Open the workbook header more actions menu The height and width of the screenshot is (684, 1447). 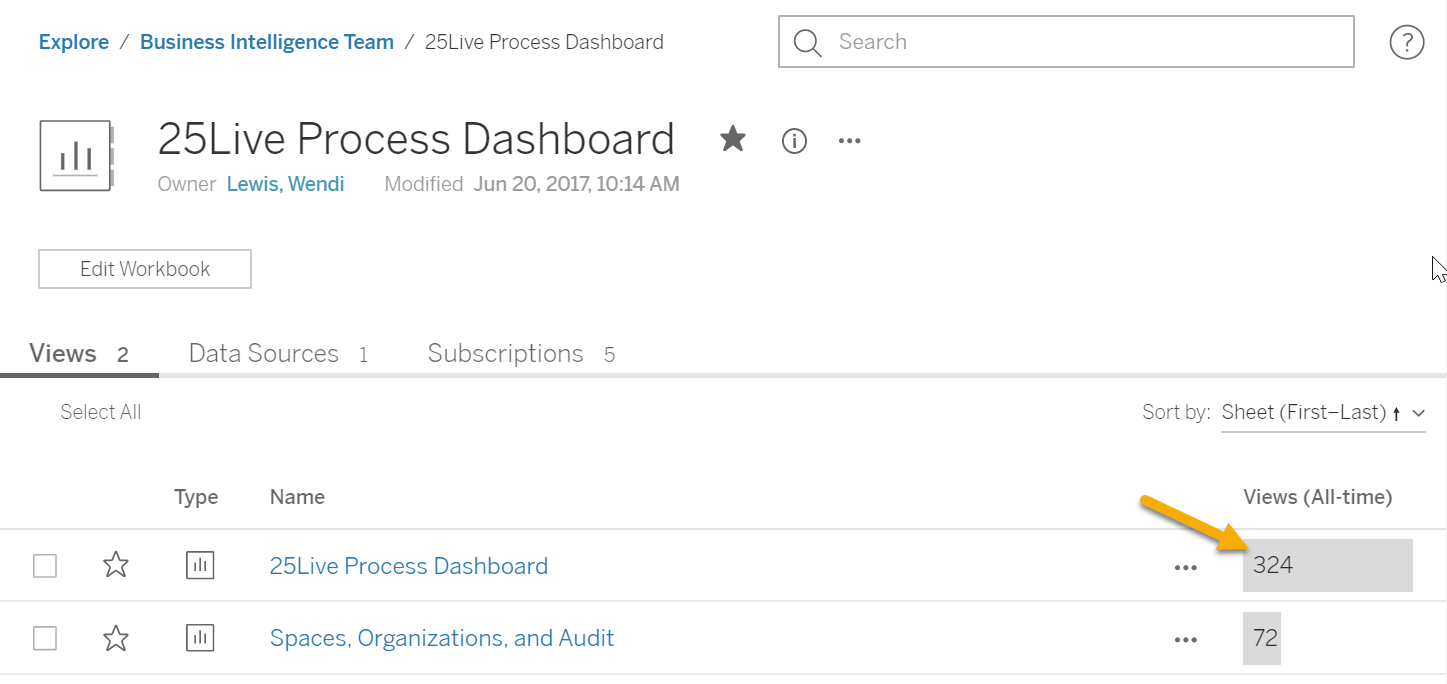point(850,141)
